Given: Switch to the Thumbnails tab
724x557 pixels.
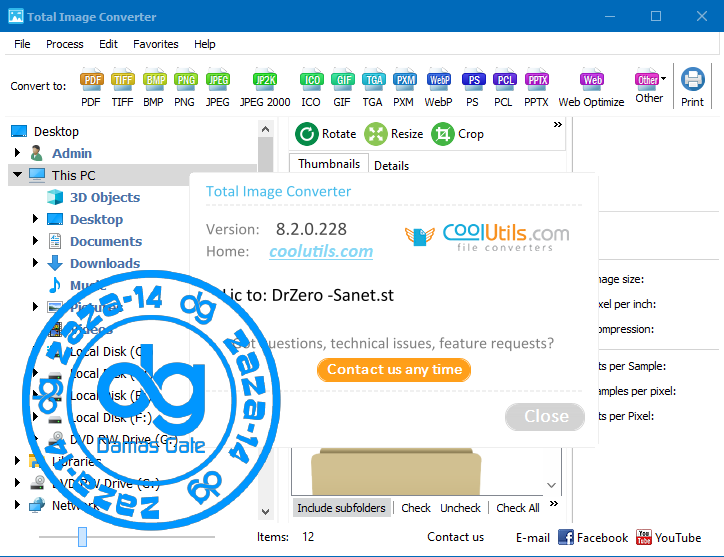Looking at the screenshot, I should pyautogui.click(x=329, y=164).
